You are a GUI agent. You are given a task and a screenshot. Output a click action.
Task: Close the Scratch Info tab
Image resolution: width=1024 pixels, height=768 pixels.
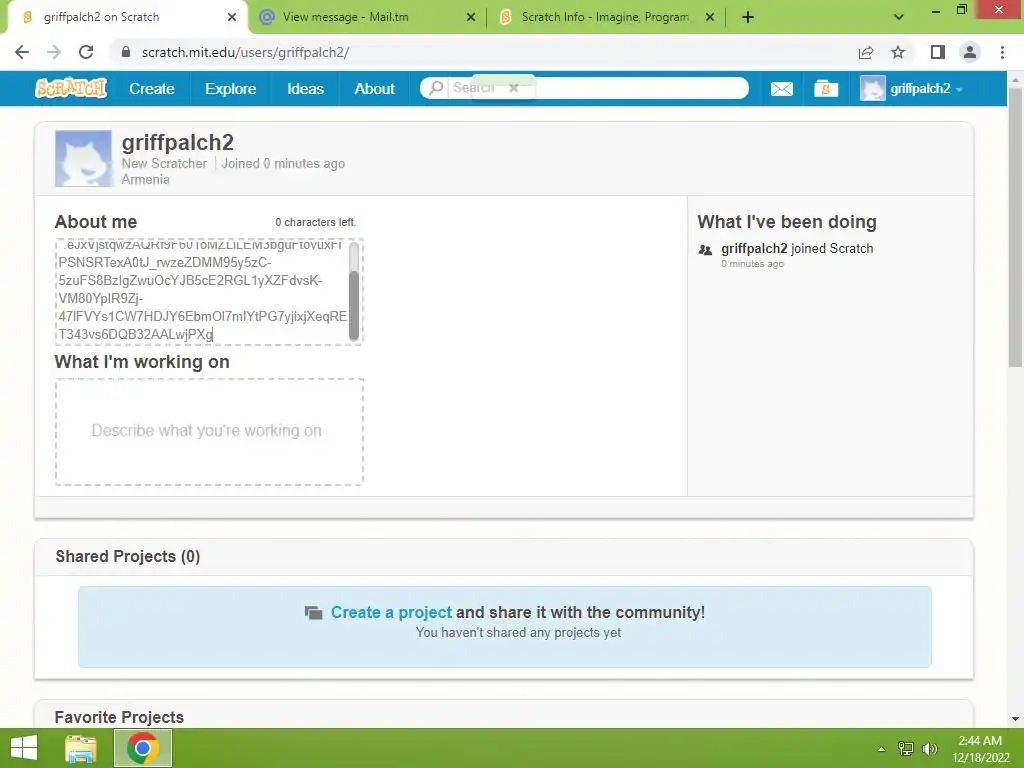tap(710, 17)
